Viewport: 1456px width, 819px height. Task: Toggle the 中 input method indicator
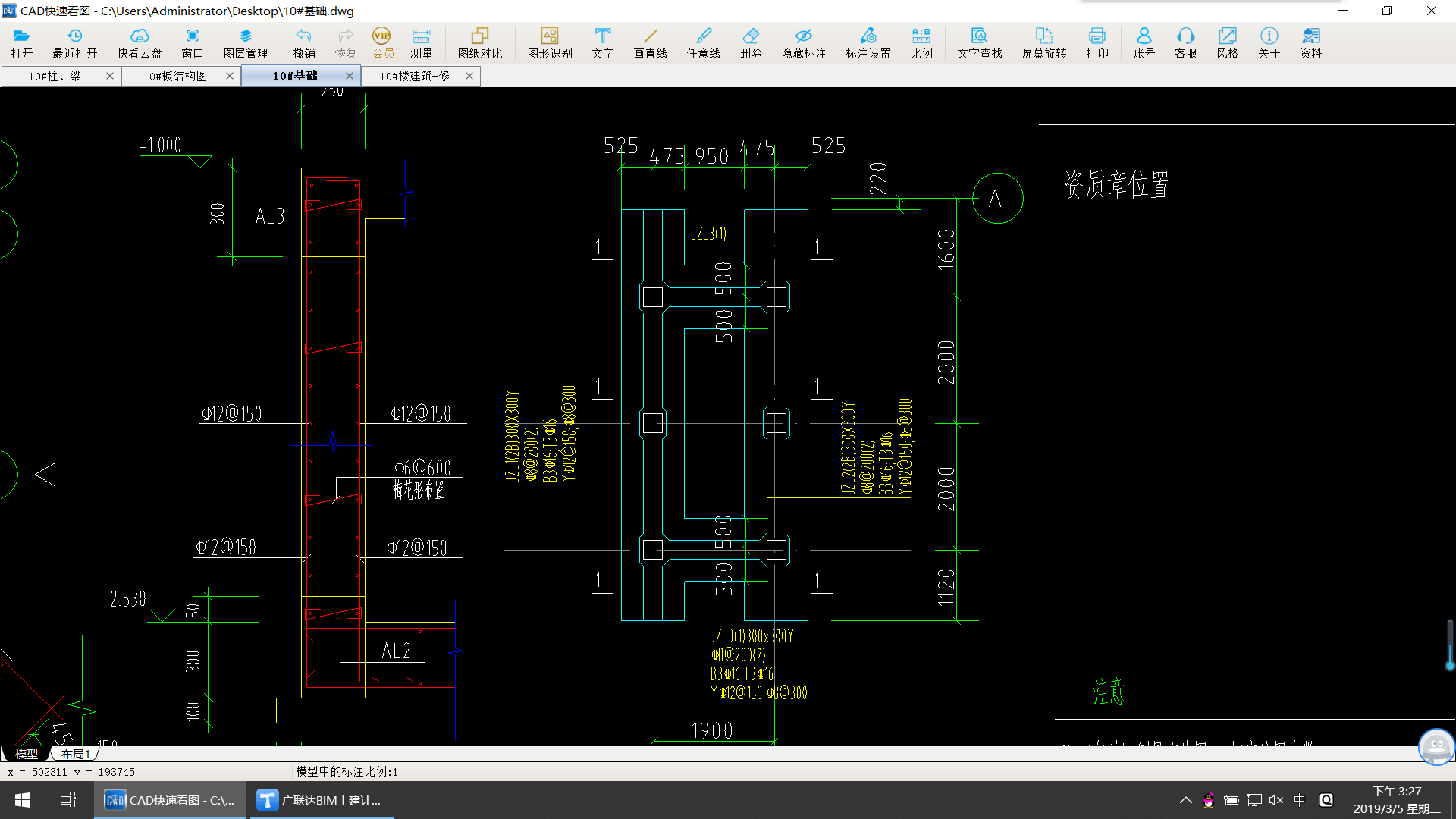(1300, 800)
